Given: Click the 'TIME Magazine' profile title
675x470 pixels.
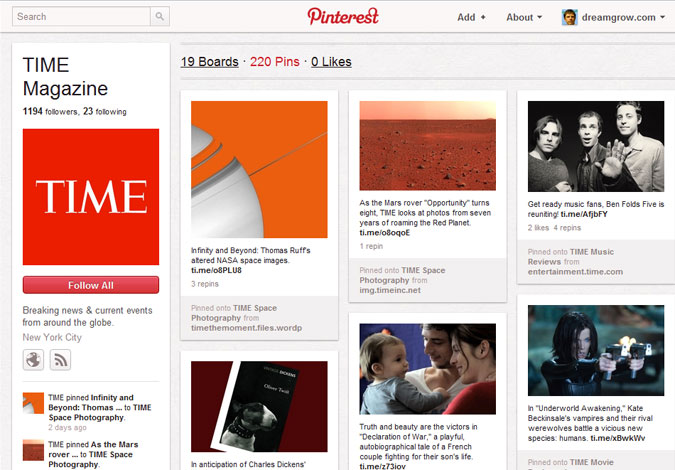Looking at the screenshot, I should click(65, 77).
